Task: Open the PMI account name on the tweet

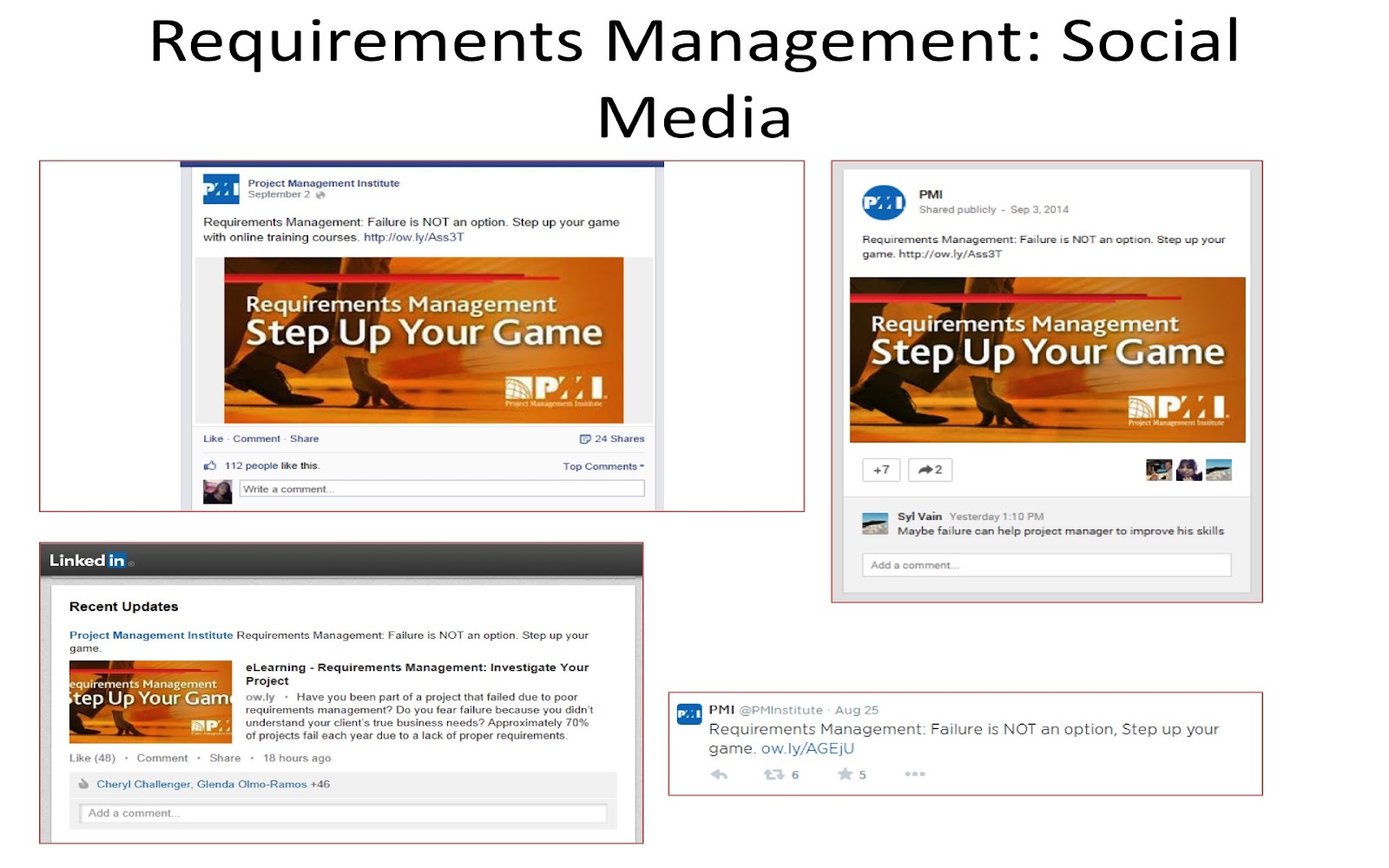Action: coord(721,710)
